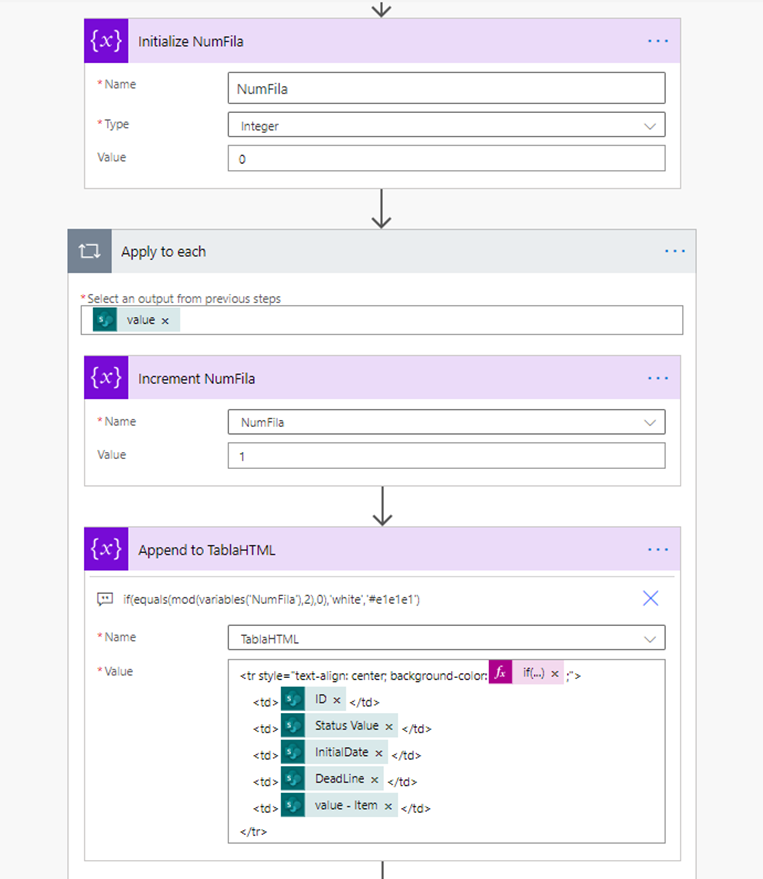Click the Initialize NumFila variable icon
The image size is (763, 879).
[106, 40]
